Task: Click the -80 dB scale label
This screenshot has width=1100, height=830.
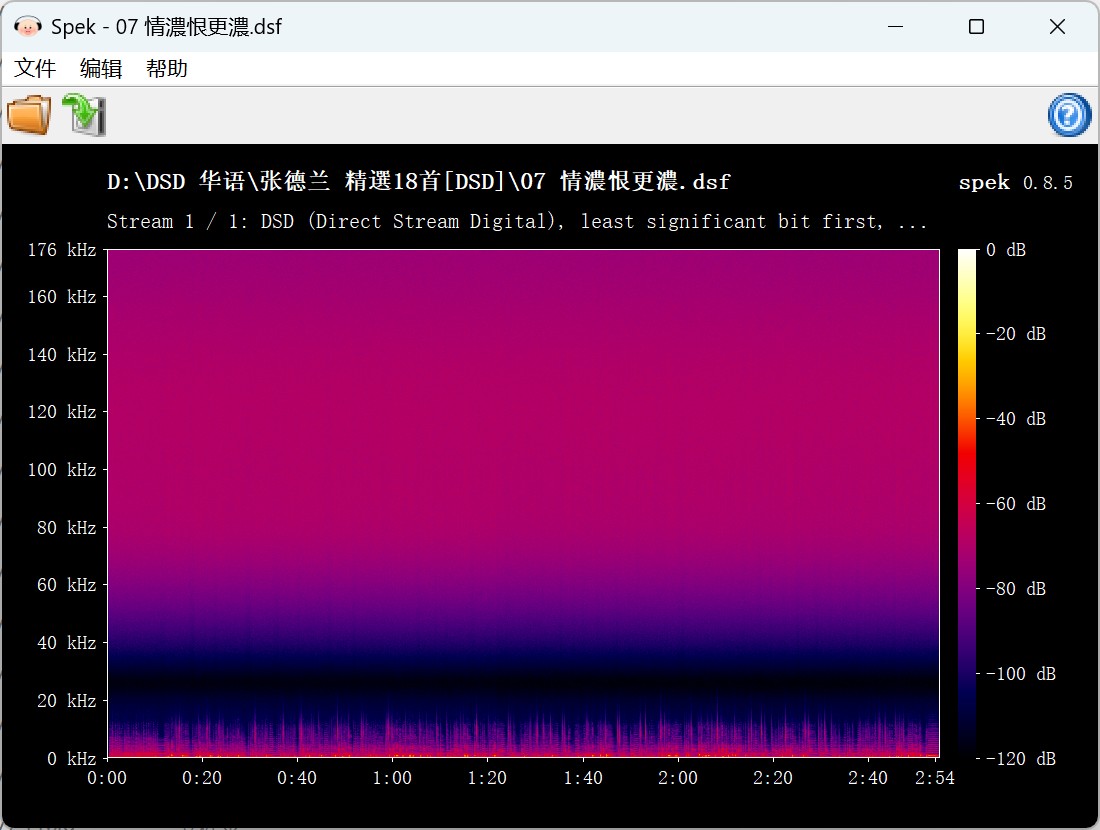Action: [1016, 589]
